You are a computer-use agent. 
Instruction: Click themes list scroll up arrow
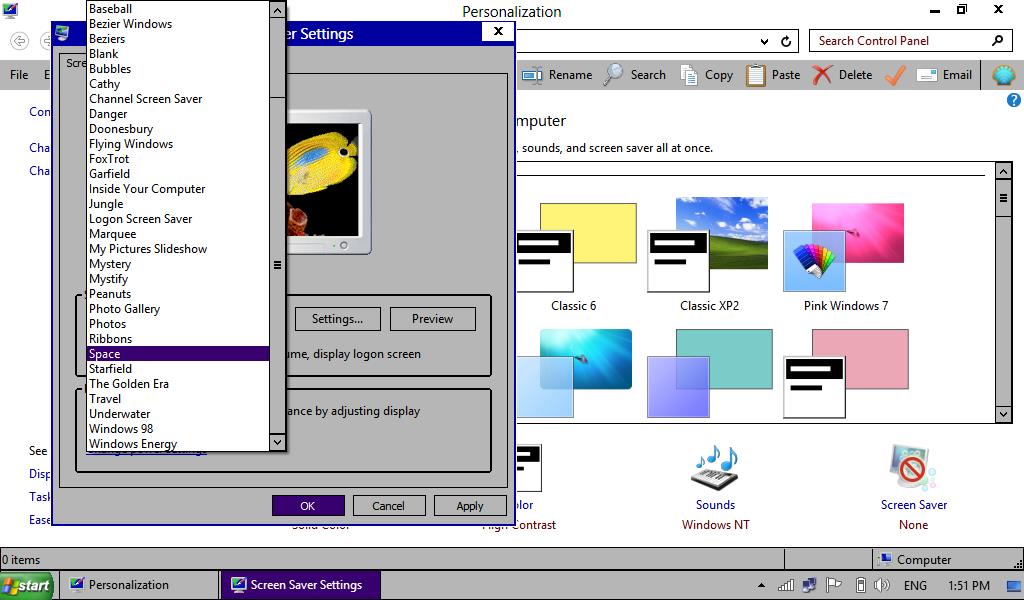coord(1004,172)
